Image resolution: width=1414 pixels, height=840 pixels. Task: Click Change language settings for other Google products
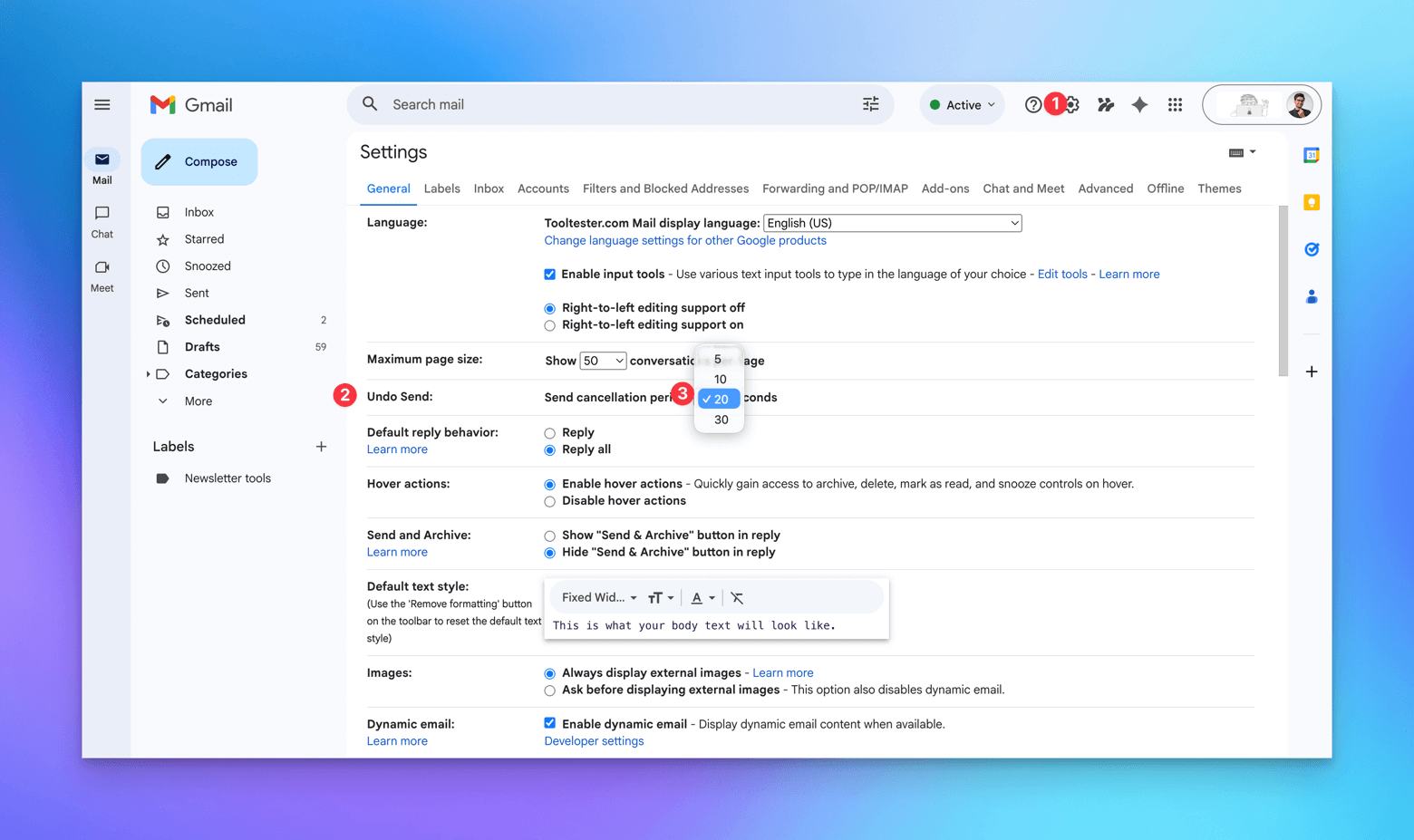[685, 240]
